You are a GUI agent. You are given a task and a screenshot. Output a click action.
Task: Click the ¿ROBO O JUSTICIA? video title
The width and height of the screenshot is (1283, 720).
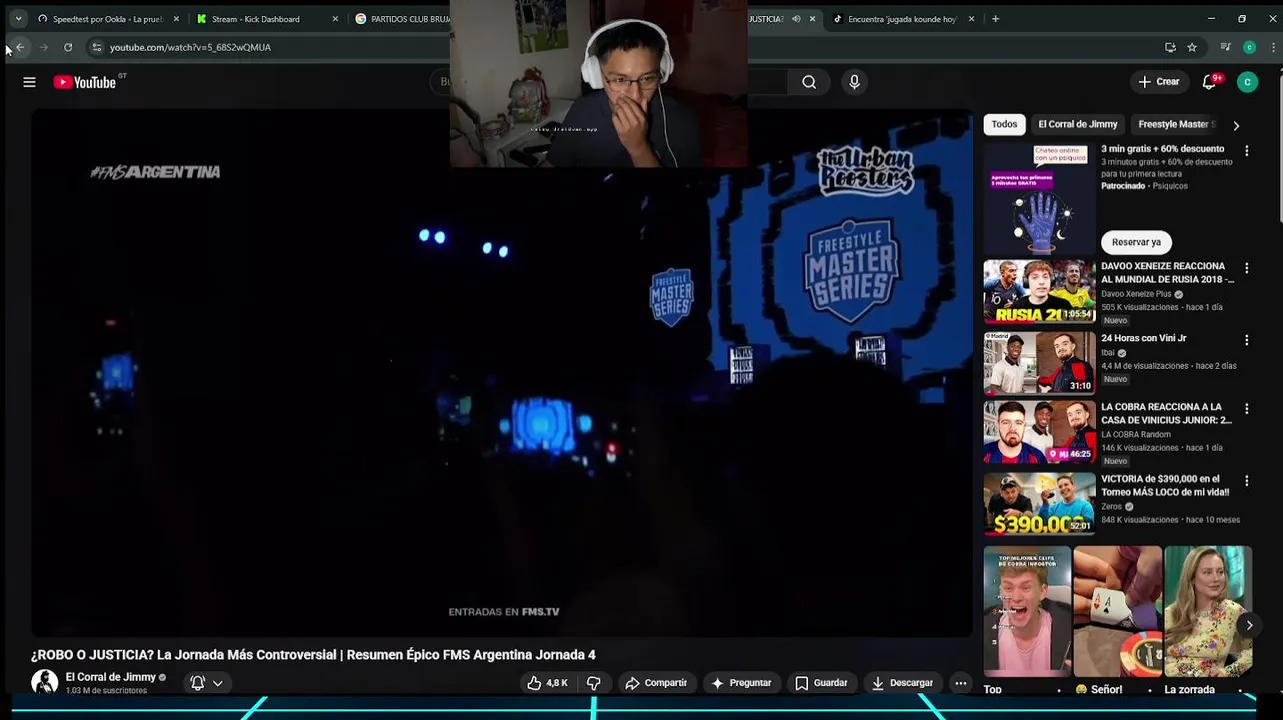point(313,655)
